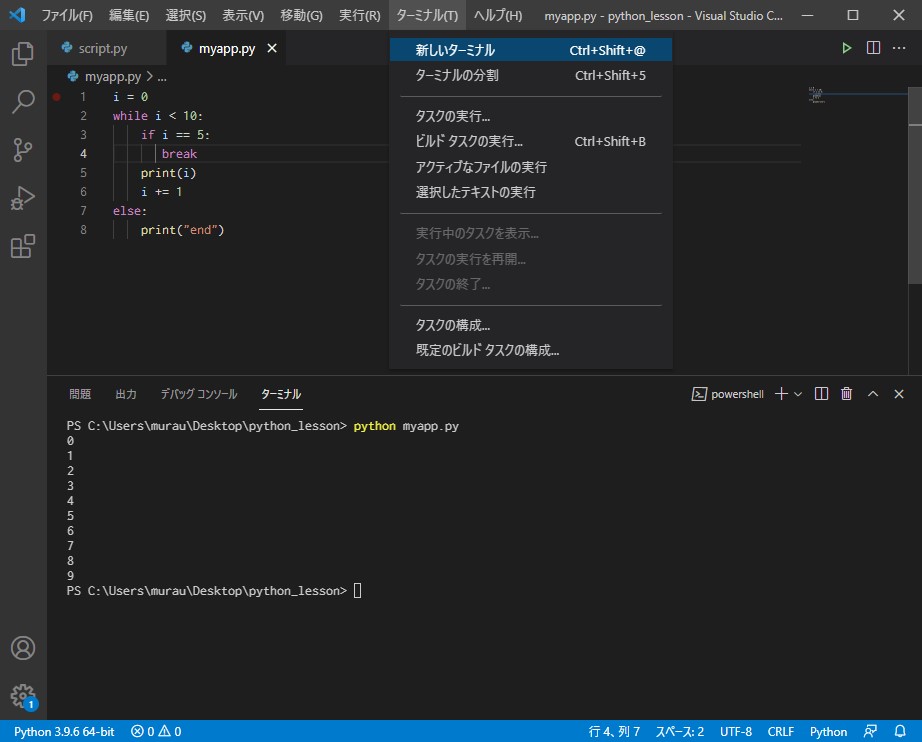922x742 pixels.
Task: Select the ターミナル panel tab
Action: [281, 394]
